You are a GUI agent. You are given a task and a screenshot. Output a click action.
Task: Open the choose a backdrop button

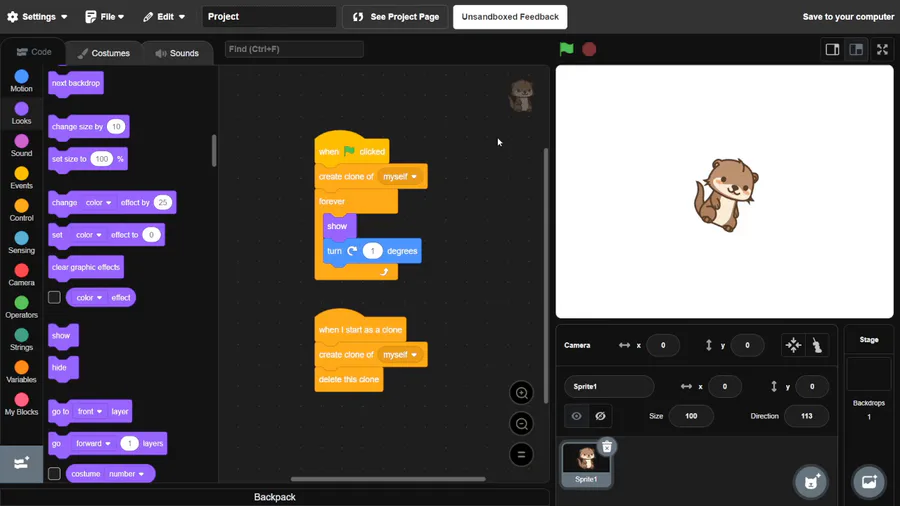[869, 481]
